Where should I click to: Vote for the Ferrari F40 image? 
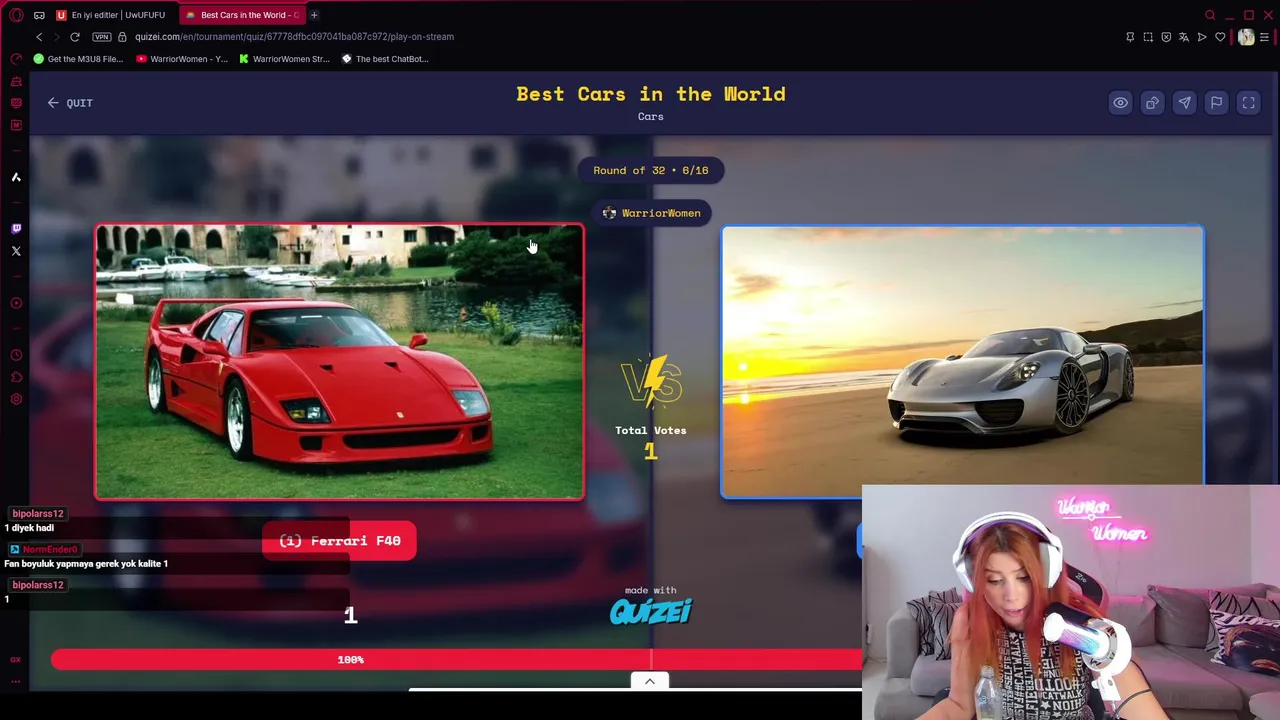(340, 362)
